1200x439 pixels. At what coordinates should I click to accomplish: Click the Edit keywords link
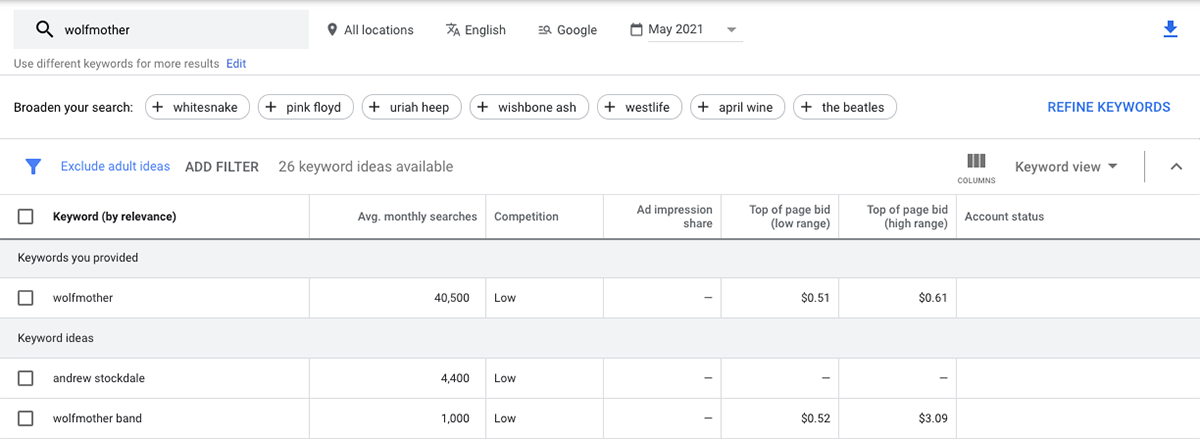[236, 64]
